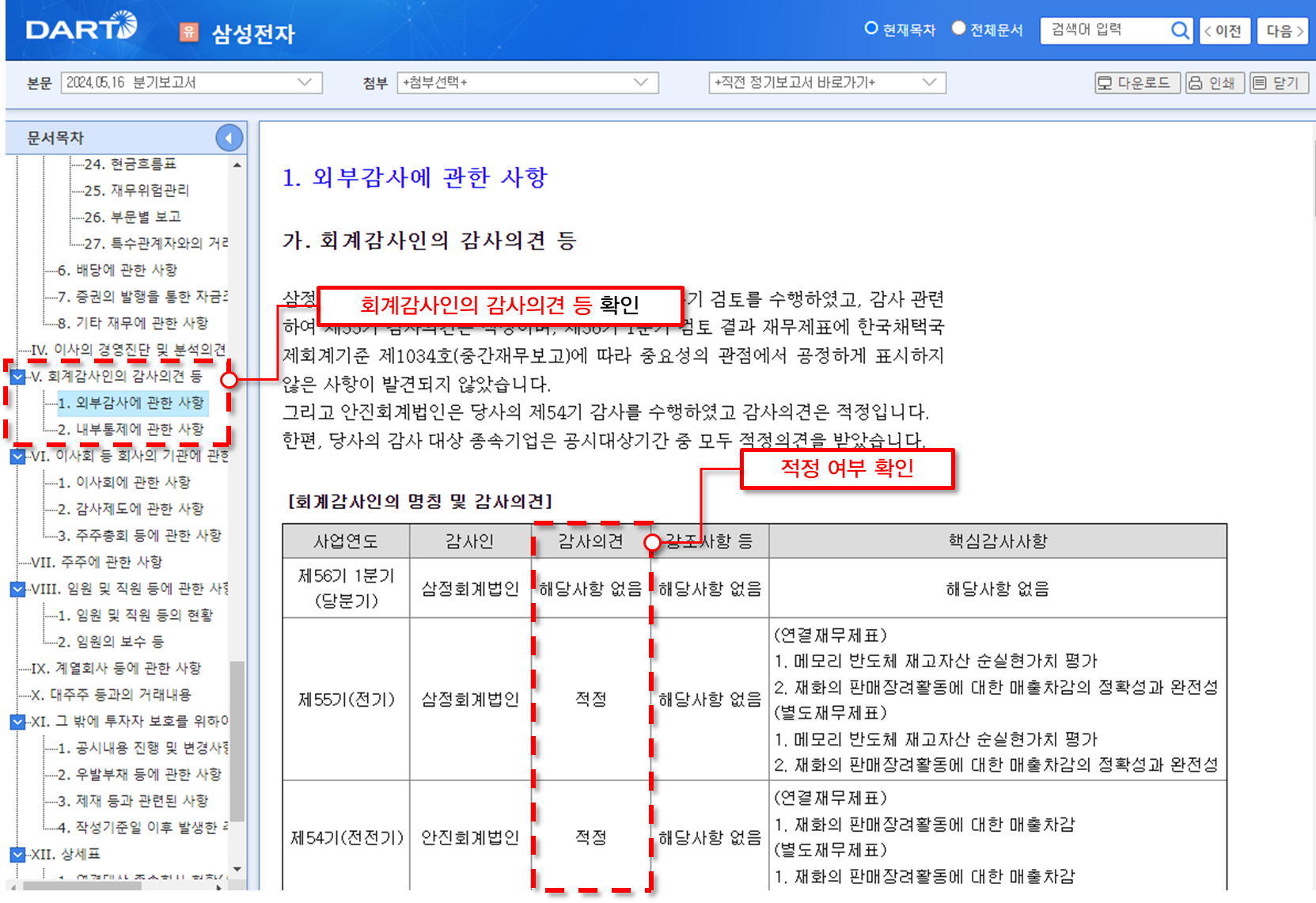Click tree panel scroll up arrow

[x=237, y=165]
